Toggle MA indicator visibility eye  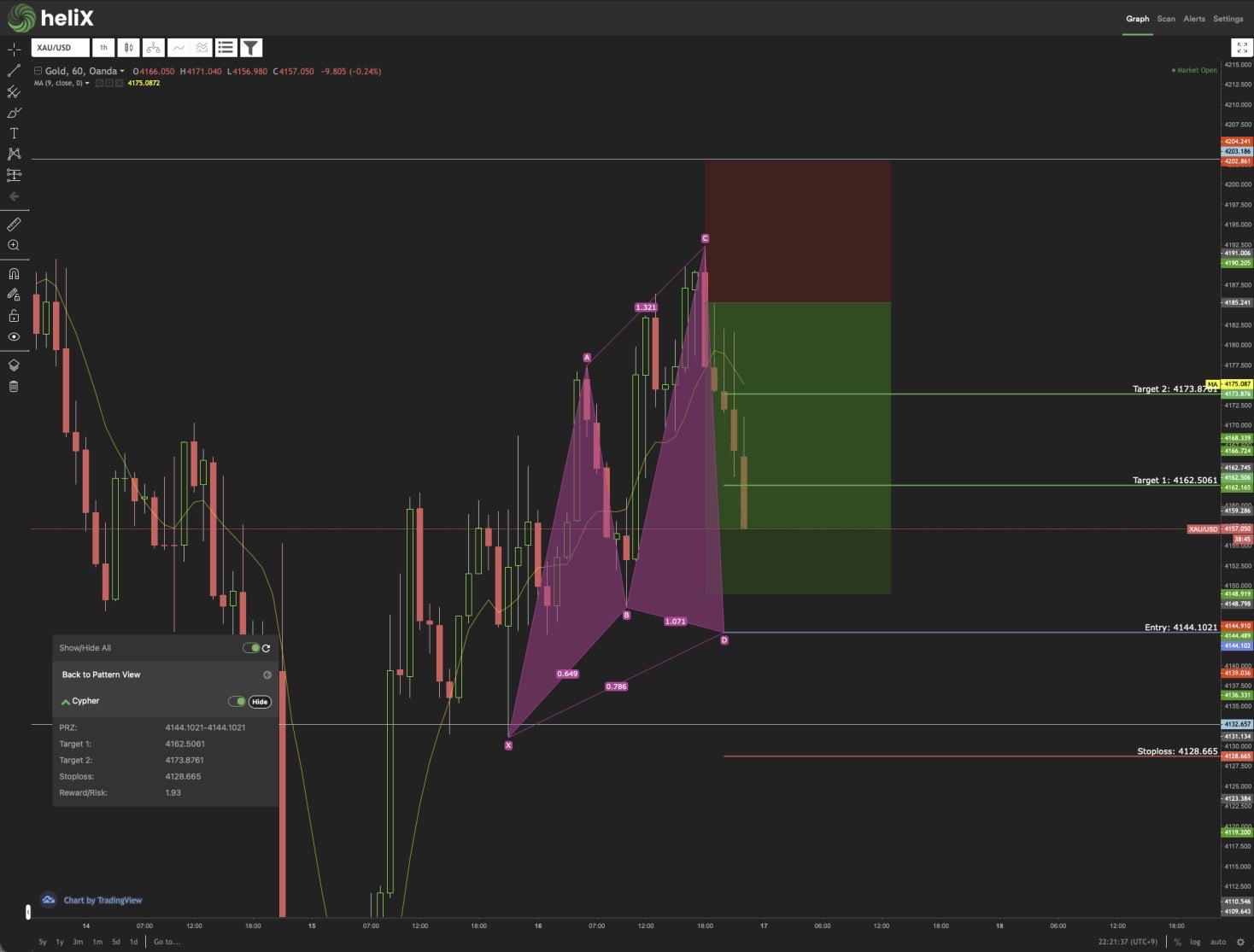point(99,83)
